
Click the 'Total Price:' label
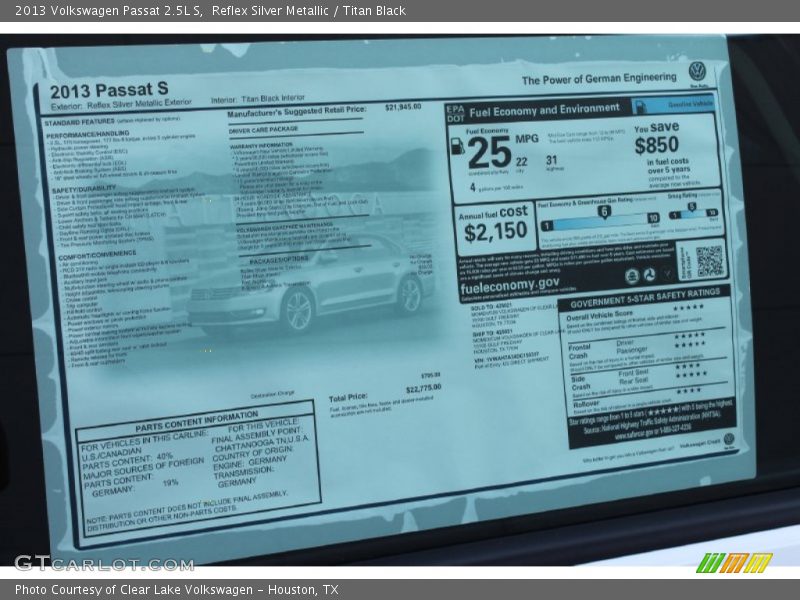tap(348, 396)
